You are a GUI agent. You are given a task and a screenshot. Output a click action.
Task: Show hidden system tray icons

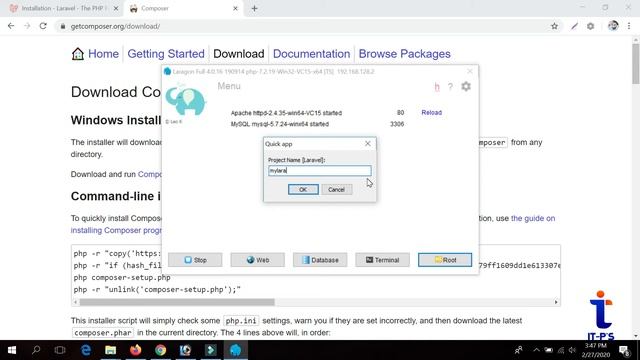tap(536, 350)
